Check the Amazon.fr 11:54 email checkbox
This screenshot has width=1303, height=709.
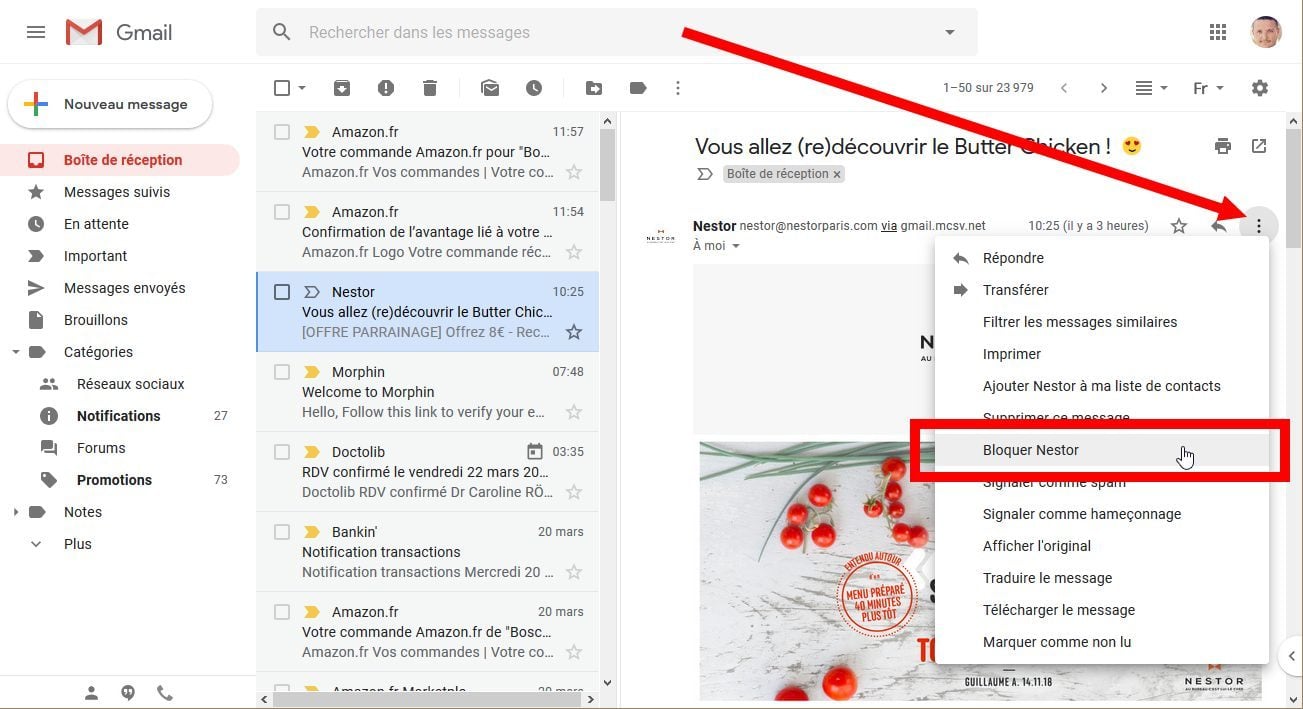(x=282, y=212)
